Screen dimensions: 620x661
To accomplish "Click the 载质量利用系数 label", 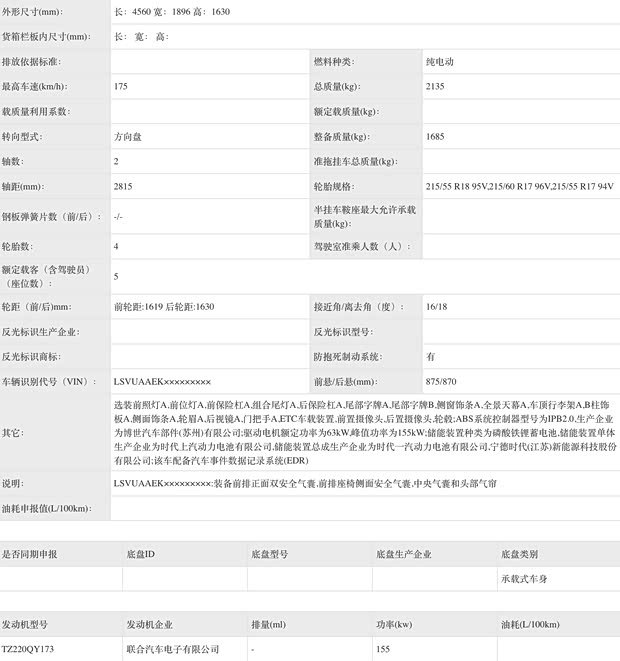I will [x=36, y=111].
